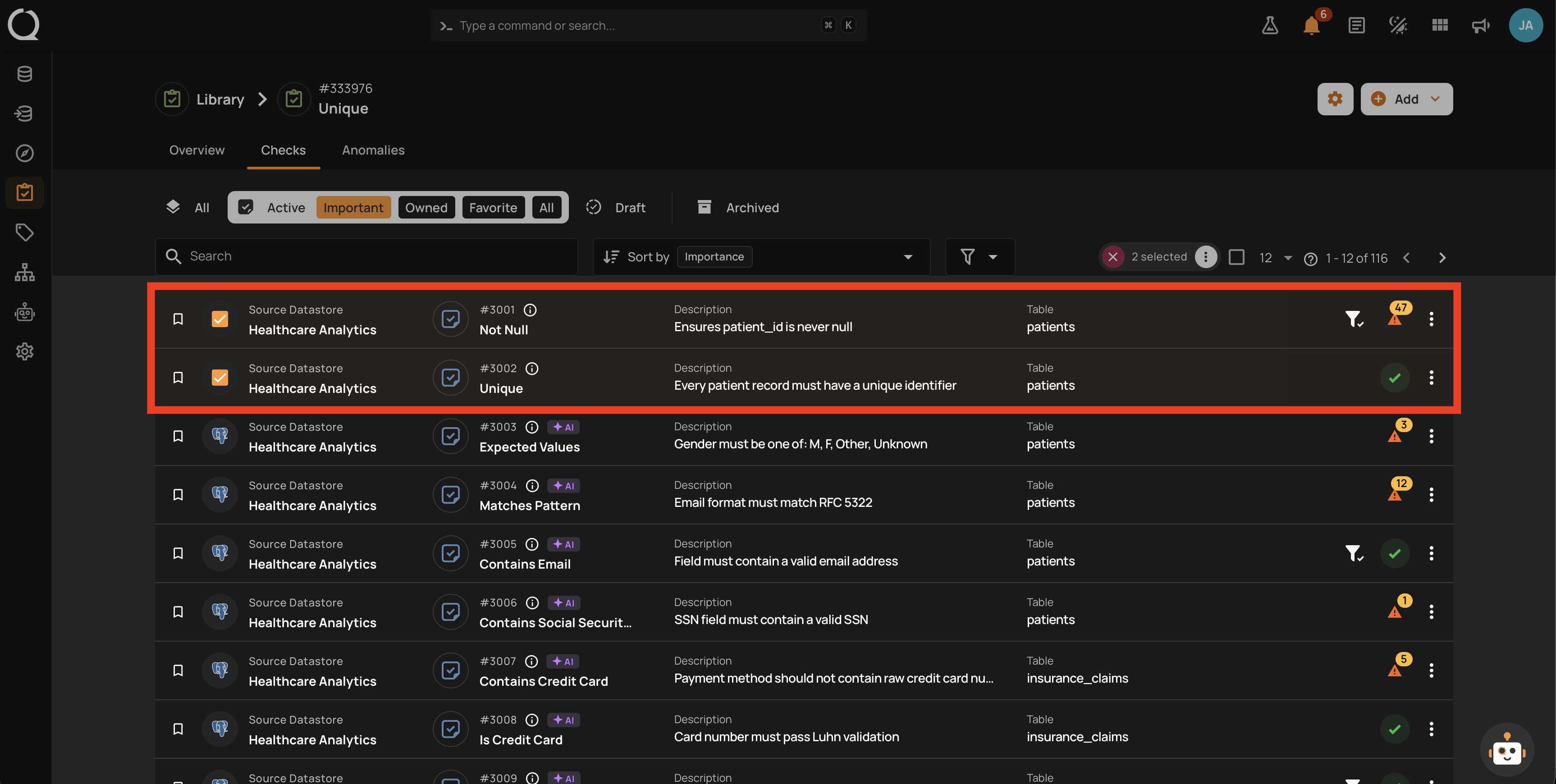Image resolution: width=1556 pixels, height=784 pixels.
Task: Expand the Add button dropdown
Action: click(x=1435, y=99)
